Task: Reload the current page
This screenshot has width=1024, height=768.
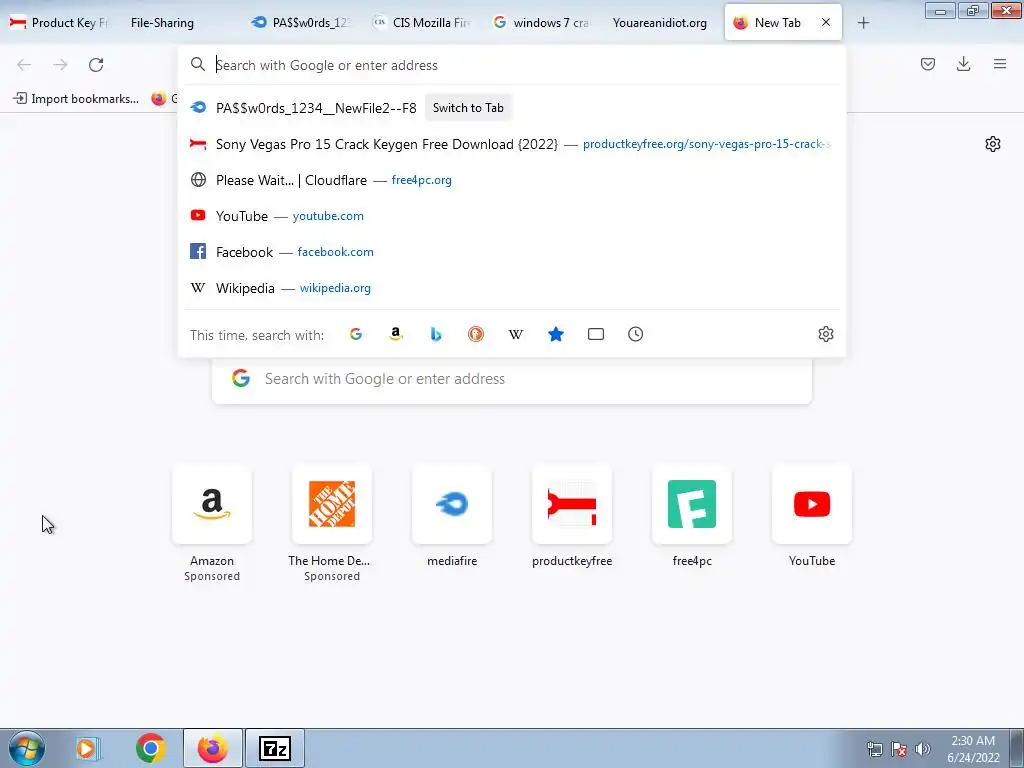Action: tap(96, 65)
